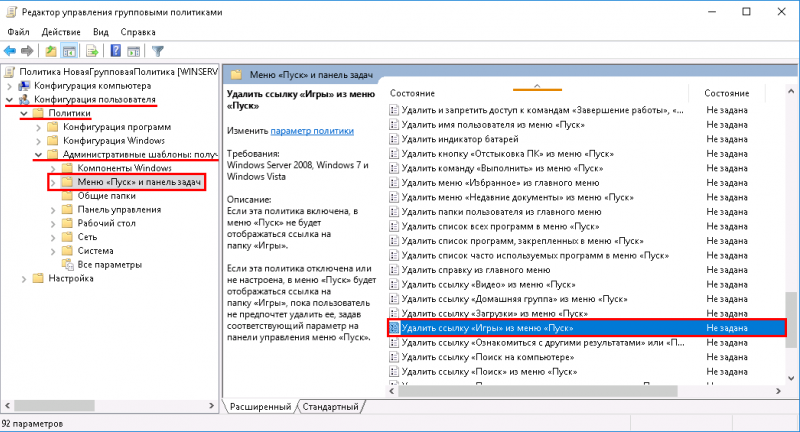Click folder icon next to «Система»
This screenshot has width=800, height=432.
(x=67, y=251)
